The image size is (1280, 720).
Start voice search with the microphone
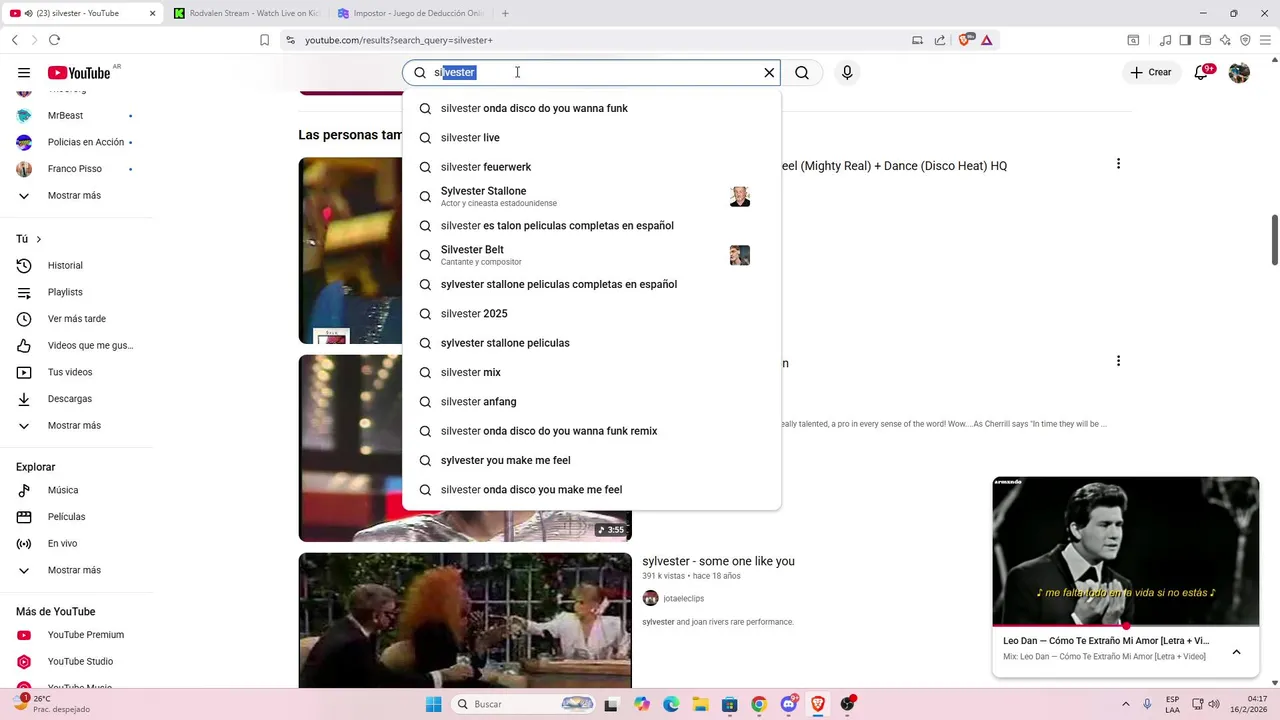click(x=847, y=73)
